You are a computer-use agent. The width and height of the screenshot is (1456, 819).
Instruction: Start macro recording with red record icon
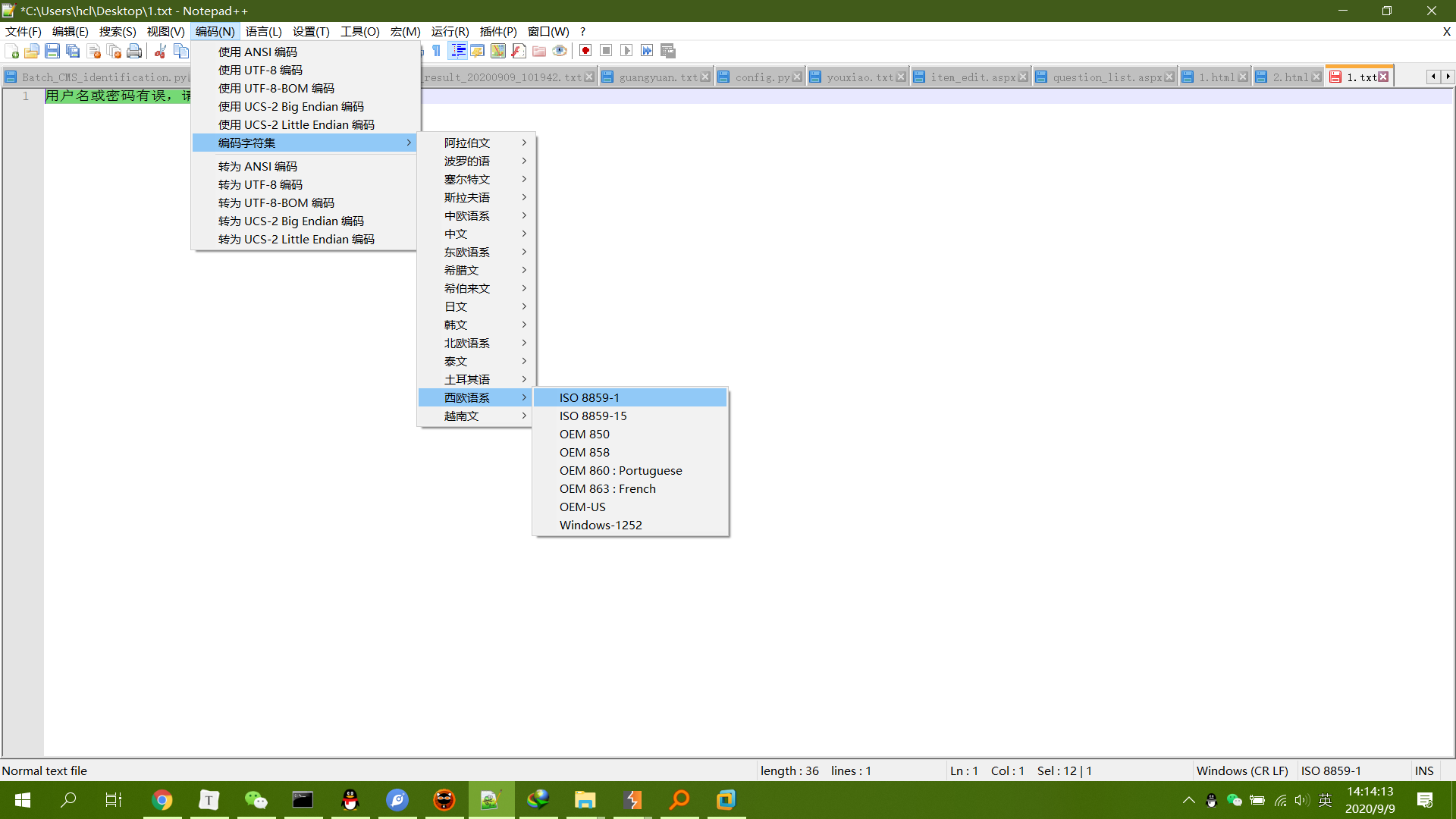[x=585, y=51]
